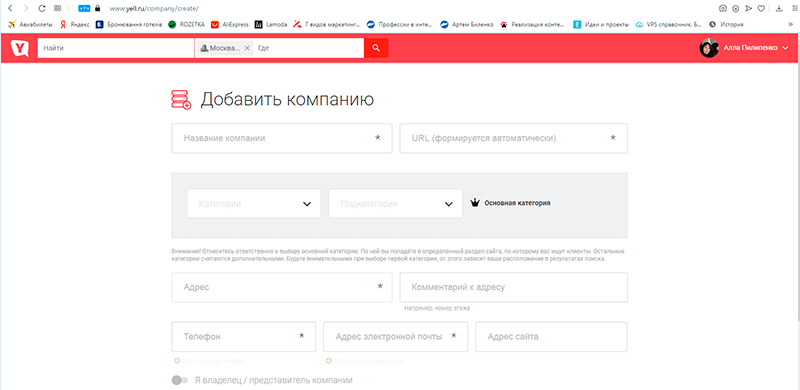Click the ad blocker shield icon
800x390 pixels.
click(x=735, y=8)
